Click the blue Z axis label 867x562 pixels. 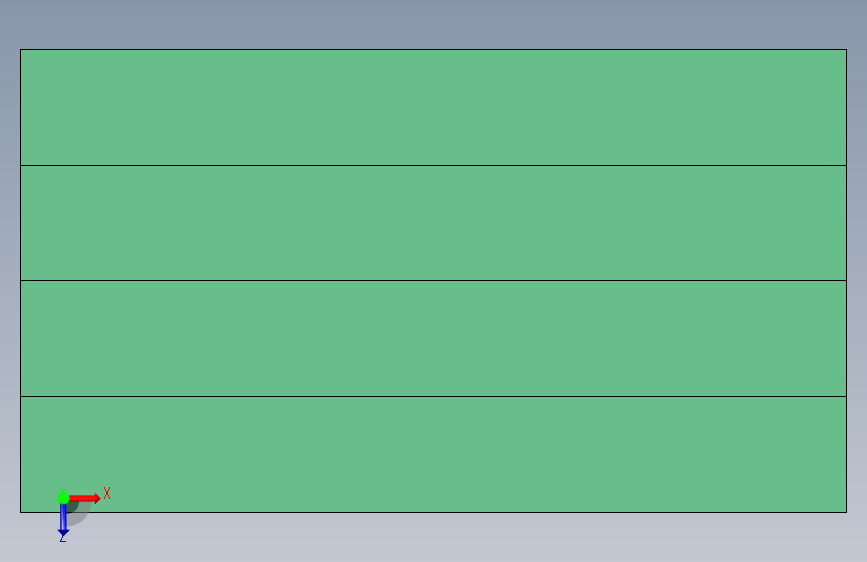(x=63, y=538)
